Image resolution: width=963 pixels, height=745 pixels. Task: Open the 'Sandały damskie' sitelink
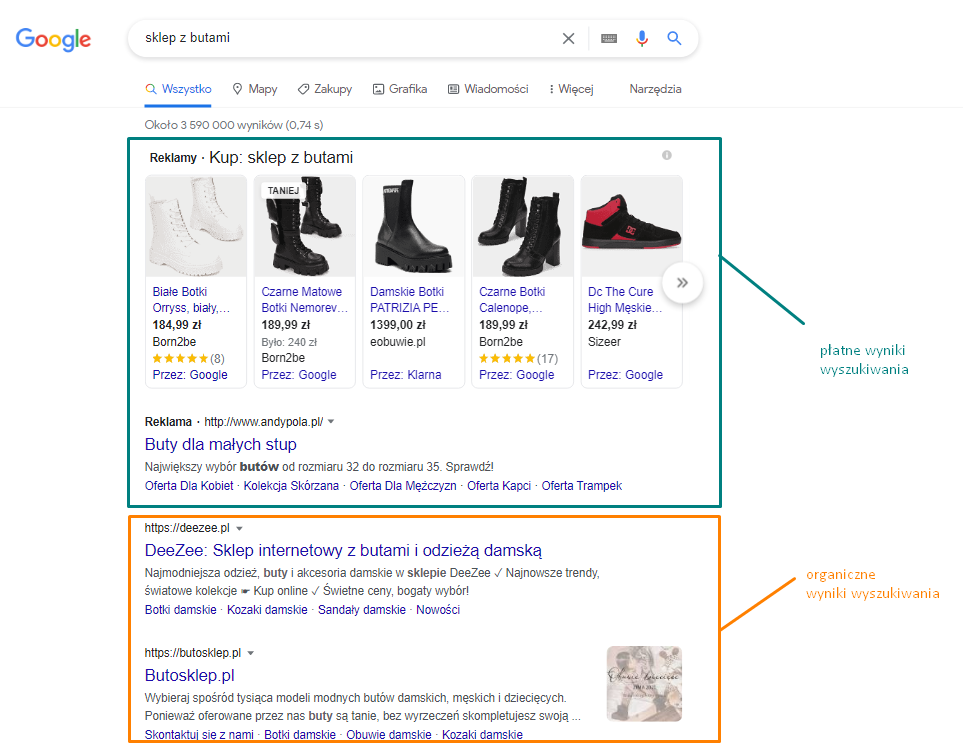coord(362,610)
